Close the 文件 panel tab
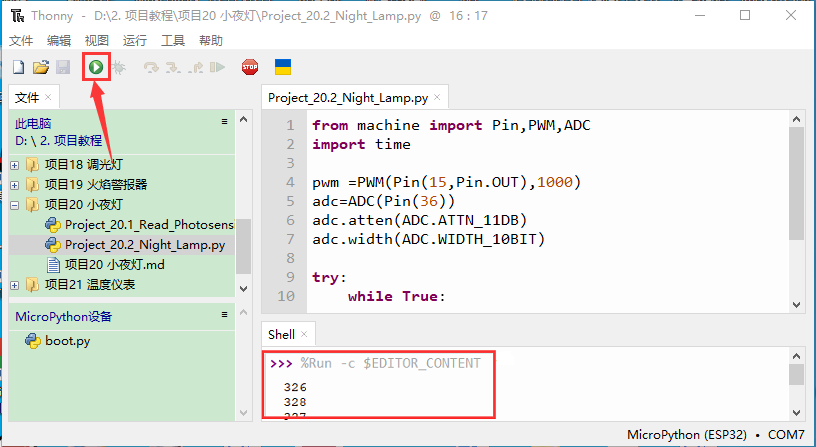This screenshot has width=816, height=447. click(49, 98)
